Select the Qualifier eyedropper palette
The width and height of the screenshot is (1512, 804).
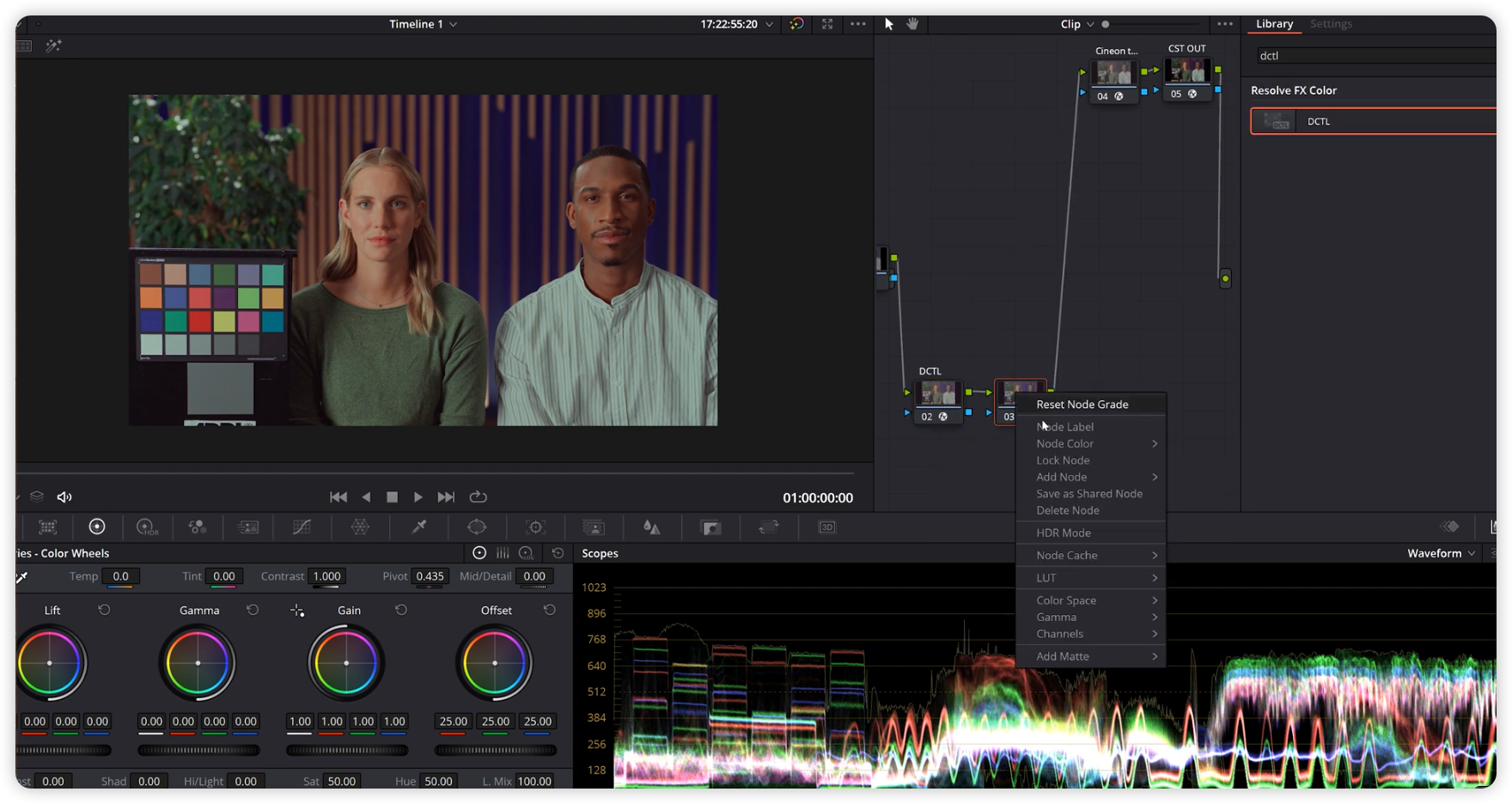[419, 527]
